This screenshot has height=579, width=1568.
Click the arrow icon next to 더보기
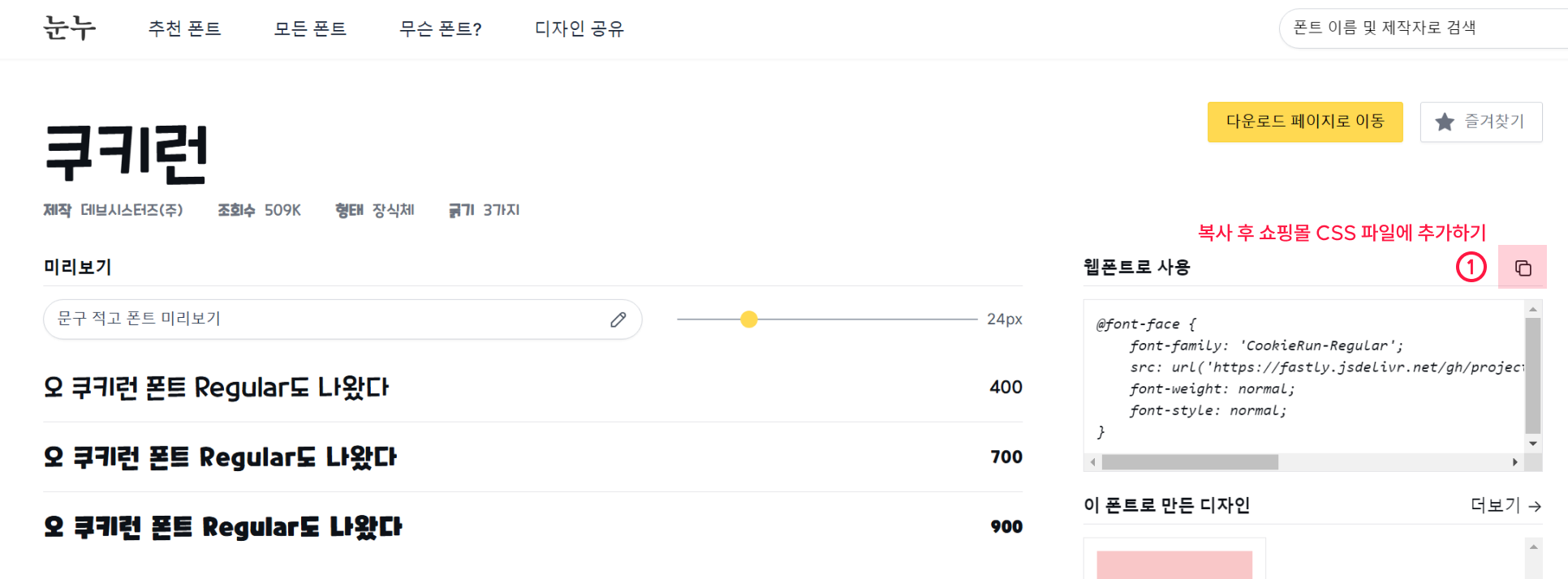(1535, 506)
